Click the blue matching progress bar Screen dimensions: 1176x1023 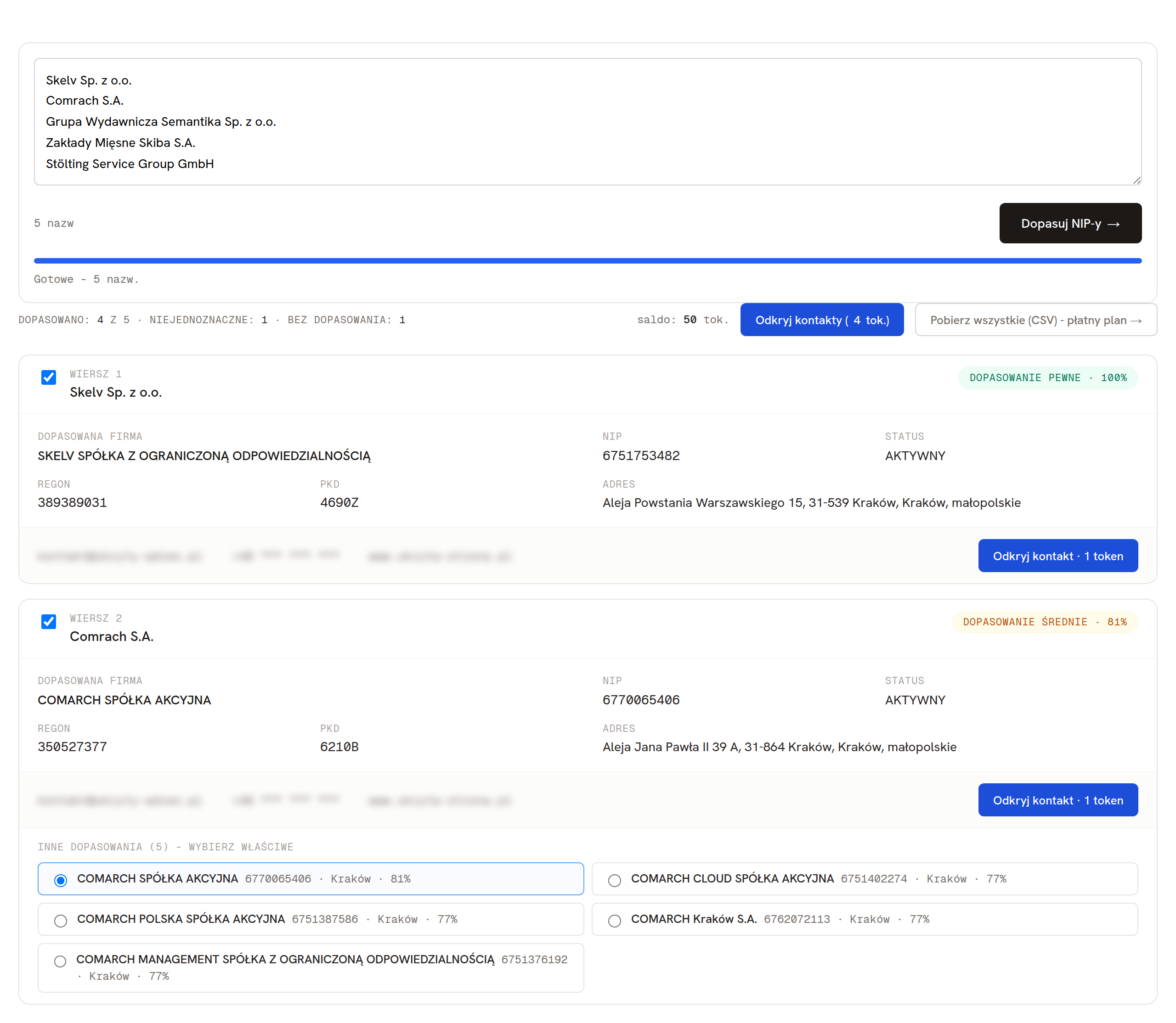588,261
